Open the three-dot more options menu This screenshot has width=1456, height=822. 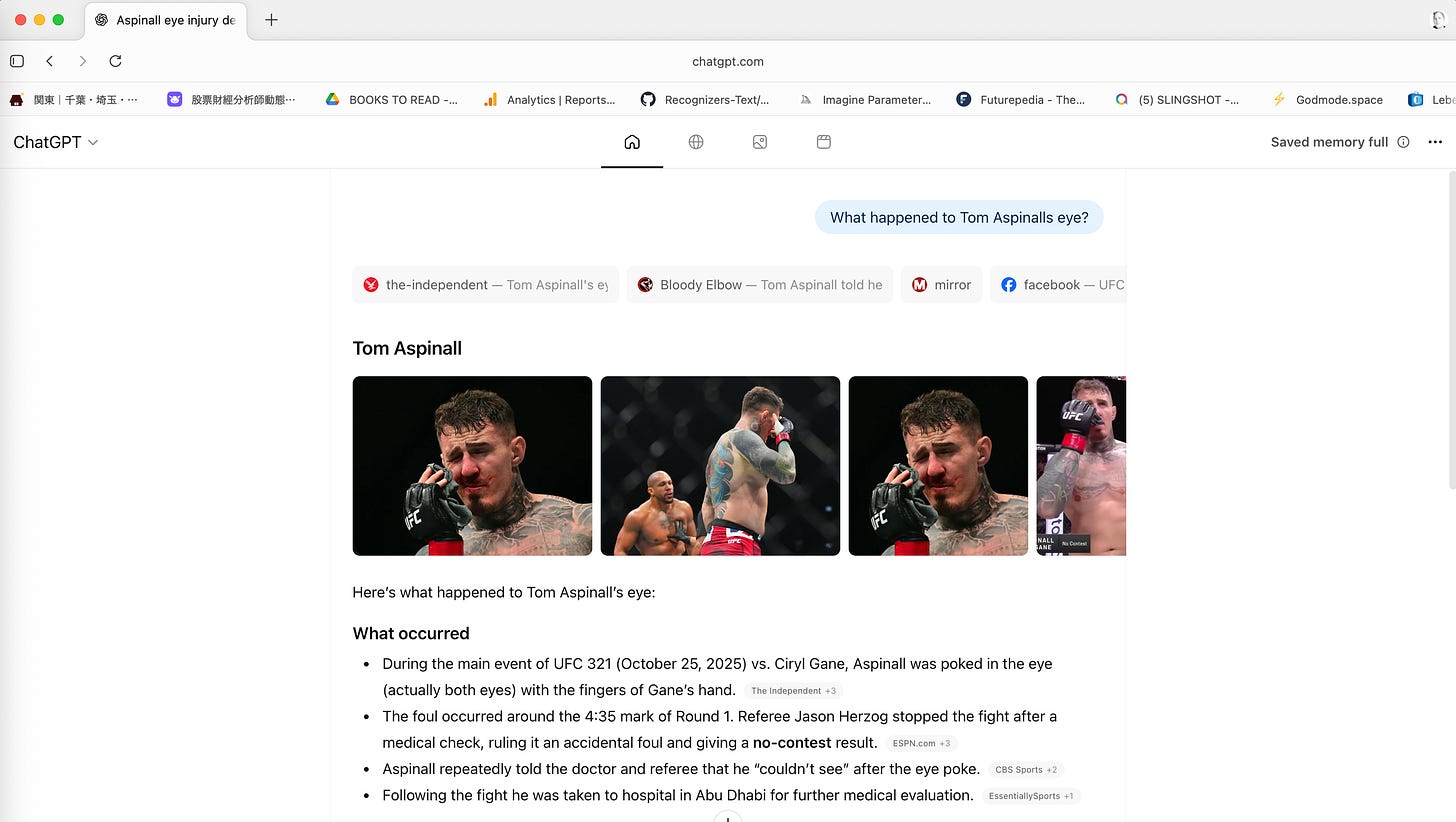1435,142
